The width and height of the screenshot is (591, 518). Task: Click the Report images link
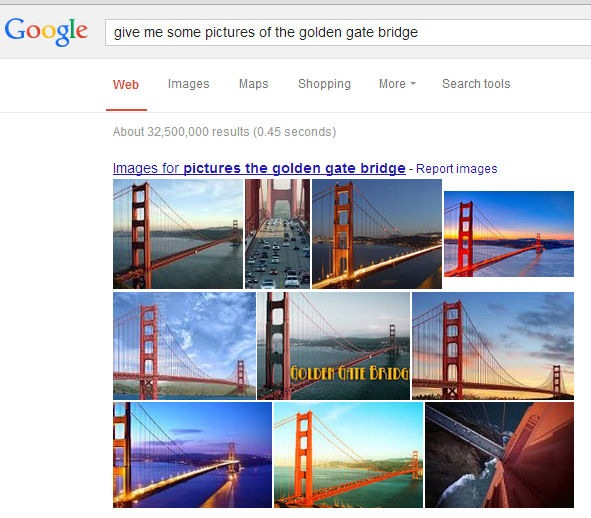tap(456, 169)
